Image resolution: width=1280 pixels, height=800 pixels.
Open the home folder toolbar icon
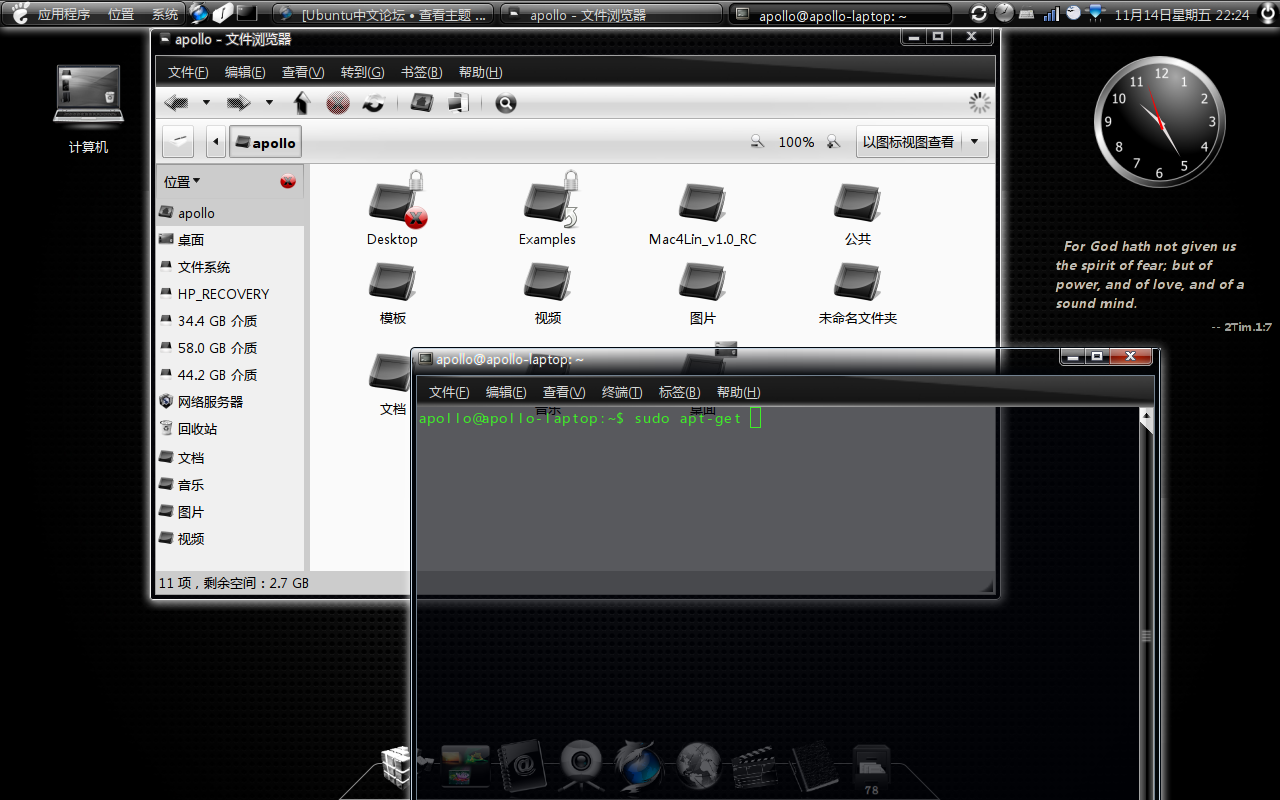pyautogui.click(x=422, y=102)
